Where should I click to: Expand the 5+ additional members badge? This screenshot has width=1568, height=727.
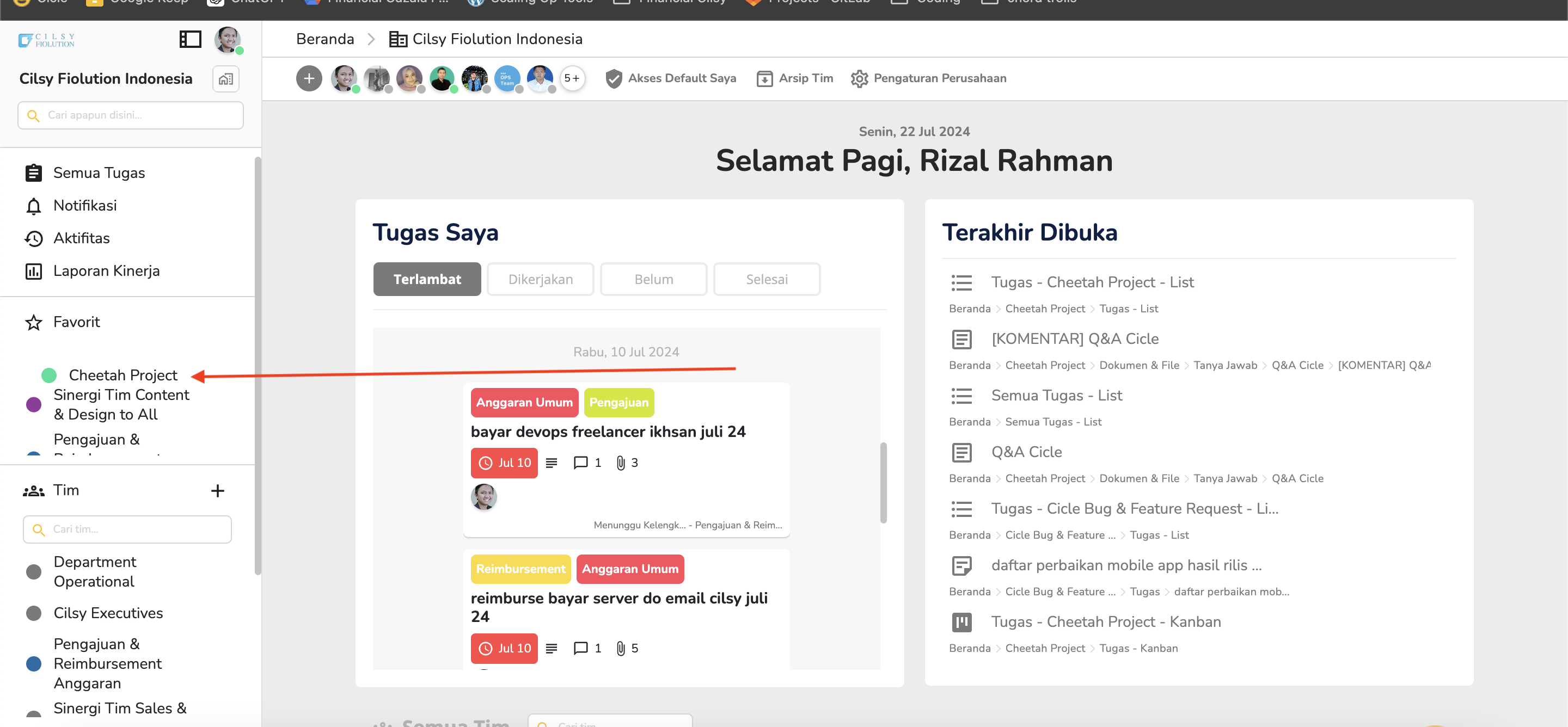[x=572, y=78]
